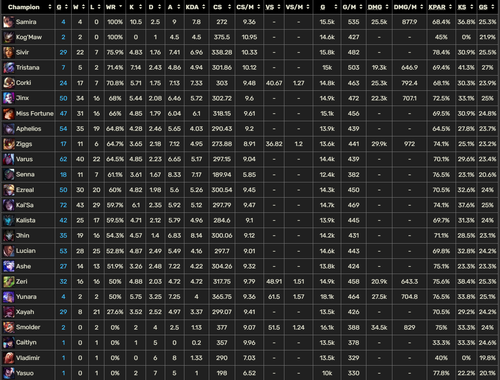This screenshot has width=500, height=380.
Task: Sort by GS column header
Action: coord(487,7)
